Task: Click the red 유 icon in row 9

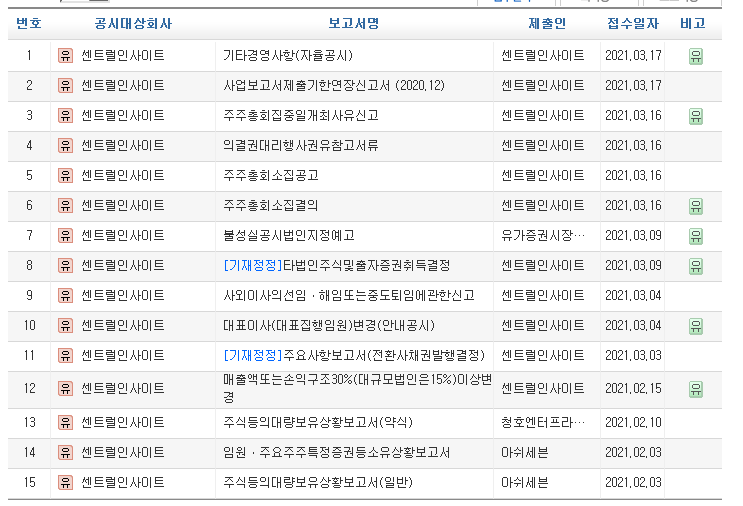Action: 65,296
